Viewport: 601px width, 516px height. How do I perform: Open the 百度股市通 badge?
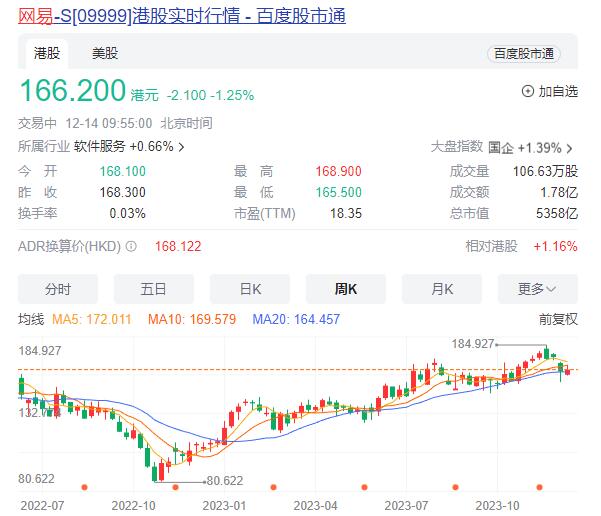click(524, 53)
